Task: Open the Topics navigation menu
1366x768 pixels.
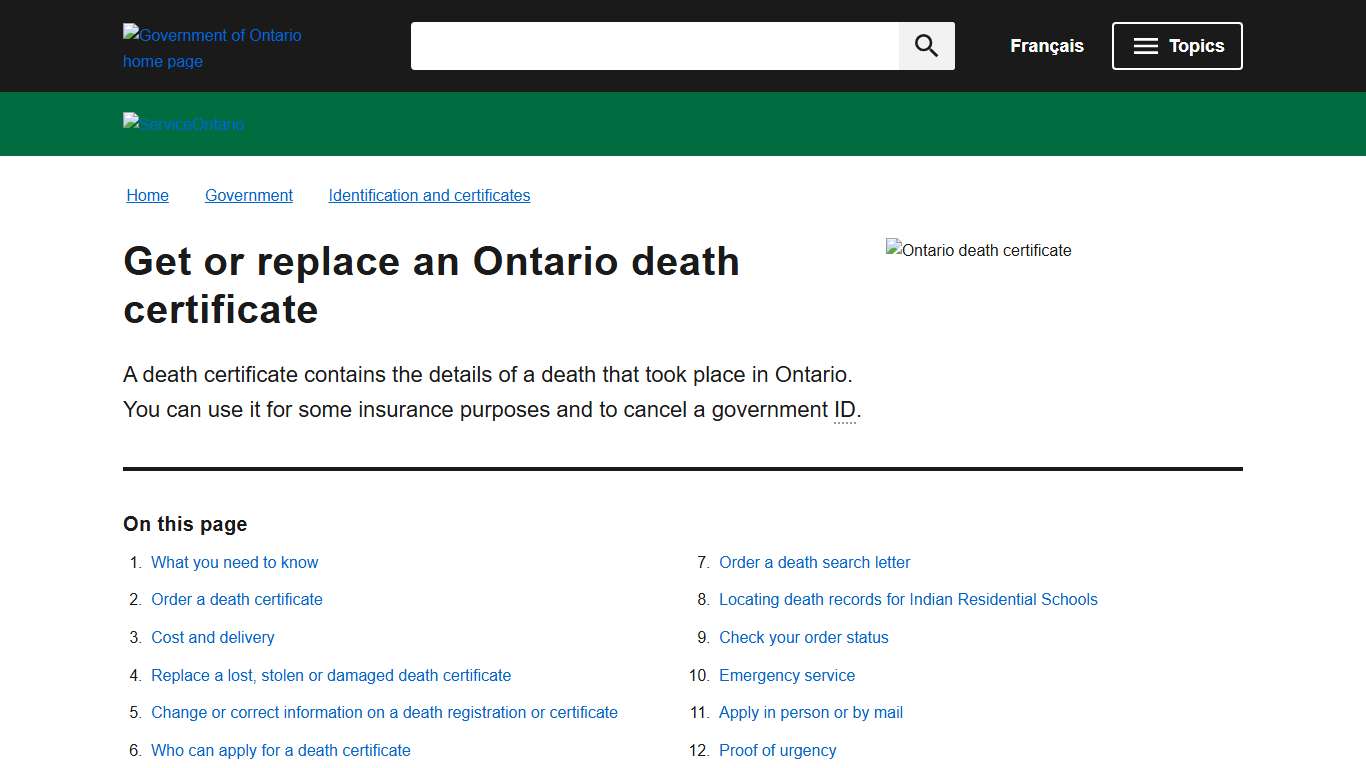Action: 1177,45
